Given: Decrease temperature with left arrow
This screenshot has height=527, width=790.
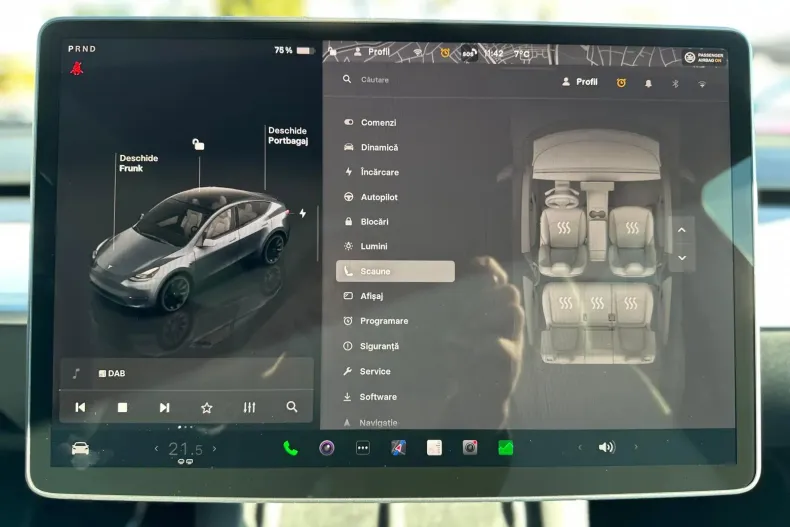Looking at the screenshot, I should click(x=156, y=448).
